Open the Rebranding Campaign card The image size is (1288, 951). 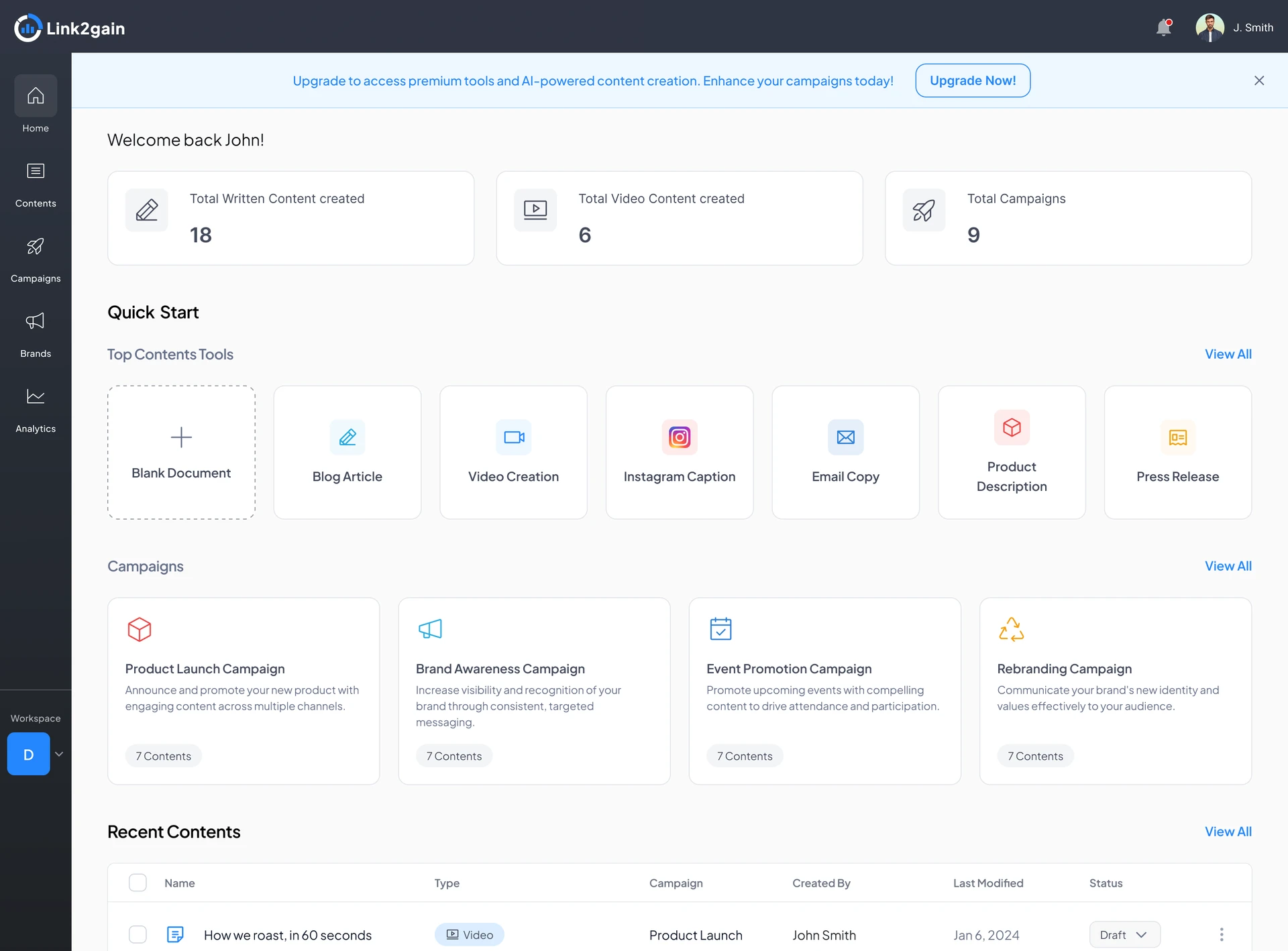coord(1116,691)
